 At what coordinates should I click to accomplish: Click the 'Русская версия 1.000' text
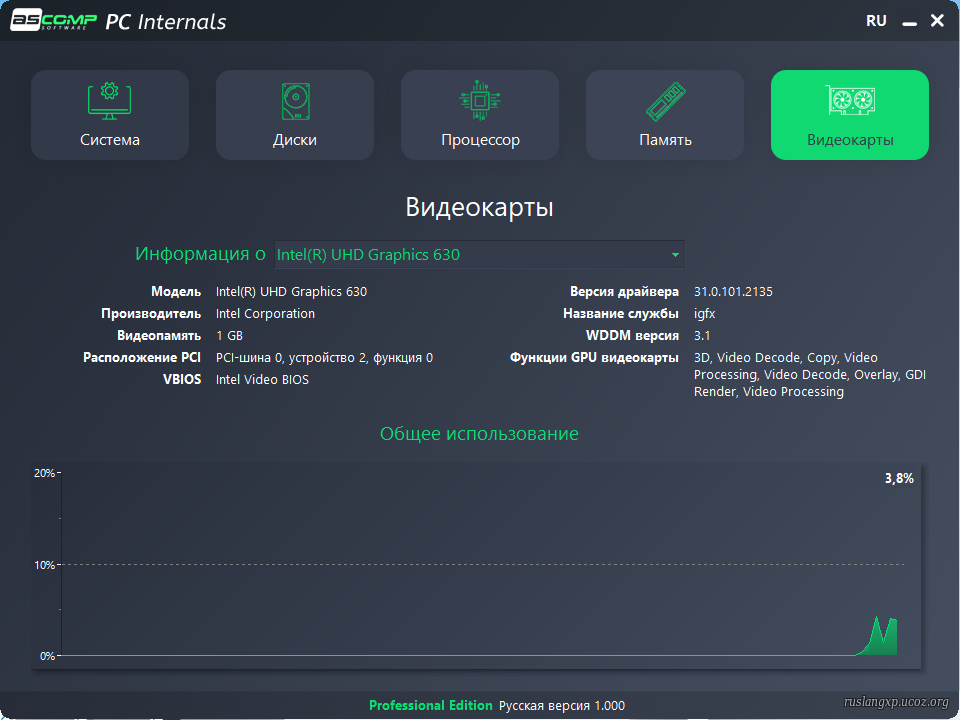pos(562,706)
